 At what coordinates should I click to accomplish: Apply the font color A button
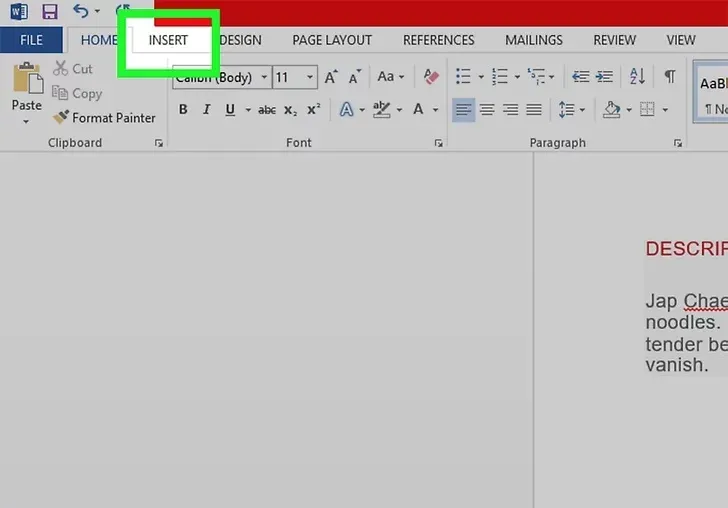click(418, 110)
